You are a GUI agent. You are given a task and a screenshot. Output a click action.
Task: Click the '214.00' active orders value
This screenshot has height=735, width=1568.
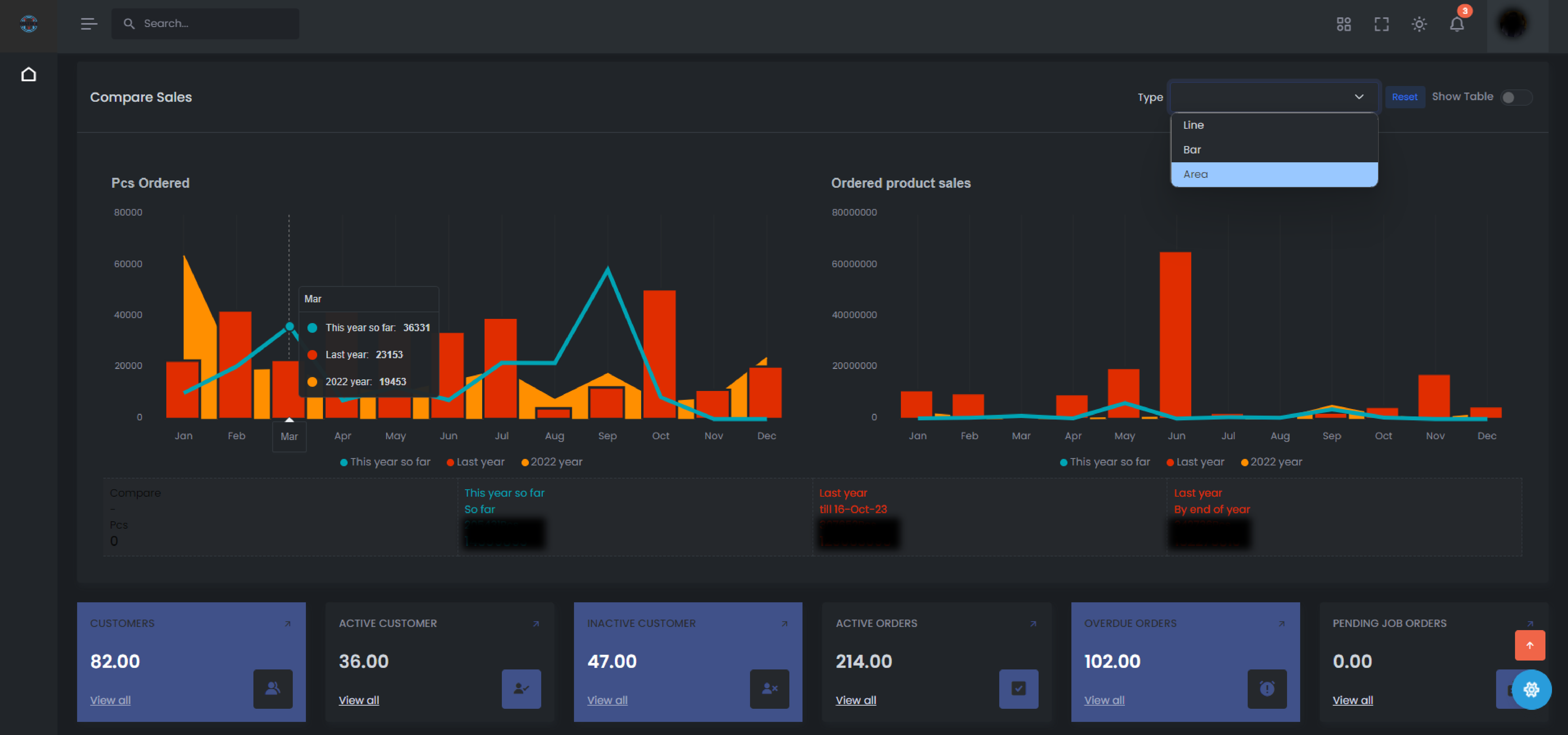click(x=864, y=661)
